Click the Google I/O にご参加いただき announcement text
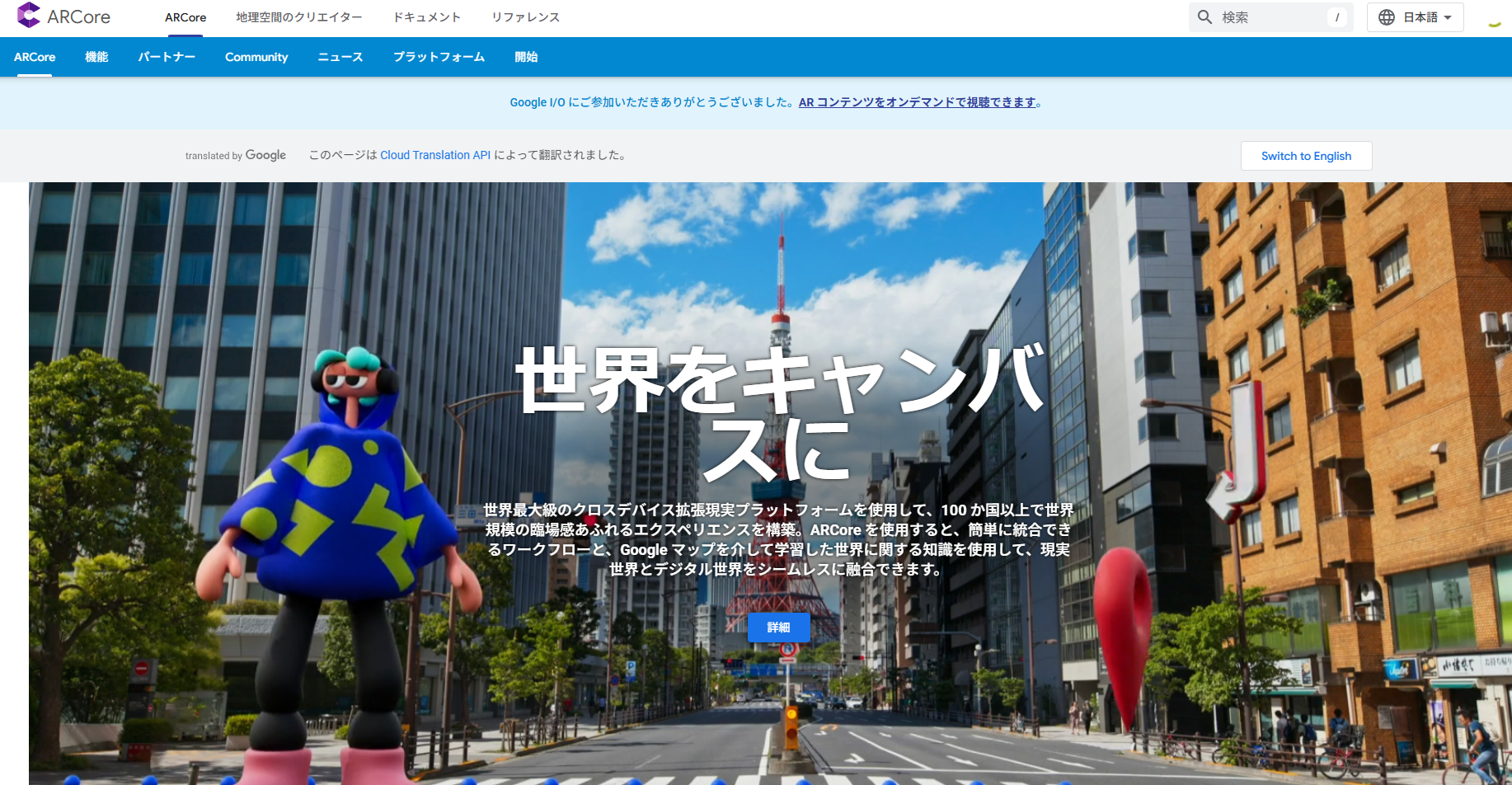 point(651,102)
